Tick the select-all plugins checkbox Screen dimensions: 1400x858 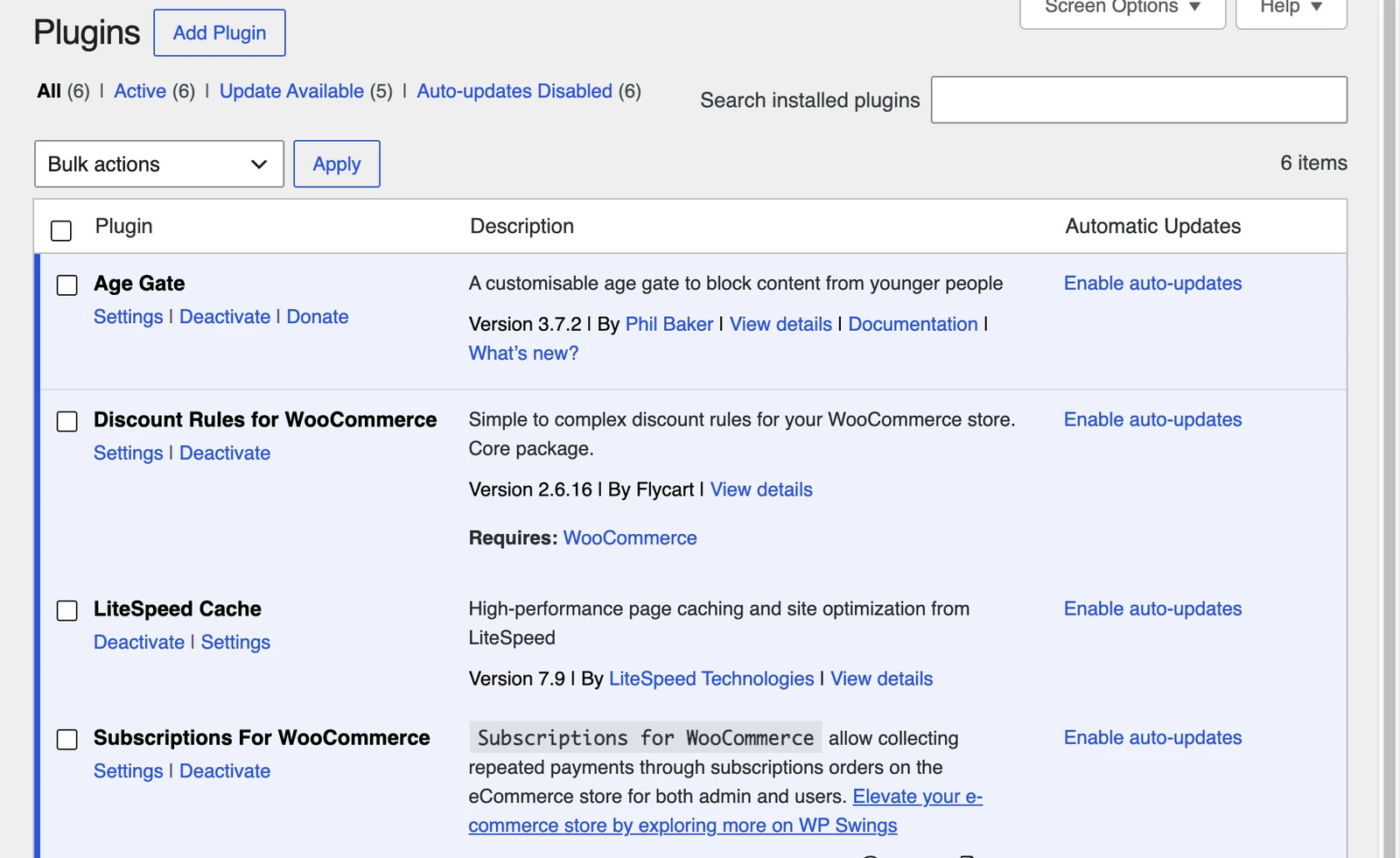pos(61,230)
